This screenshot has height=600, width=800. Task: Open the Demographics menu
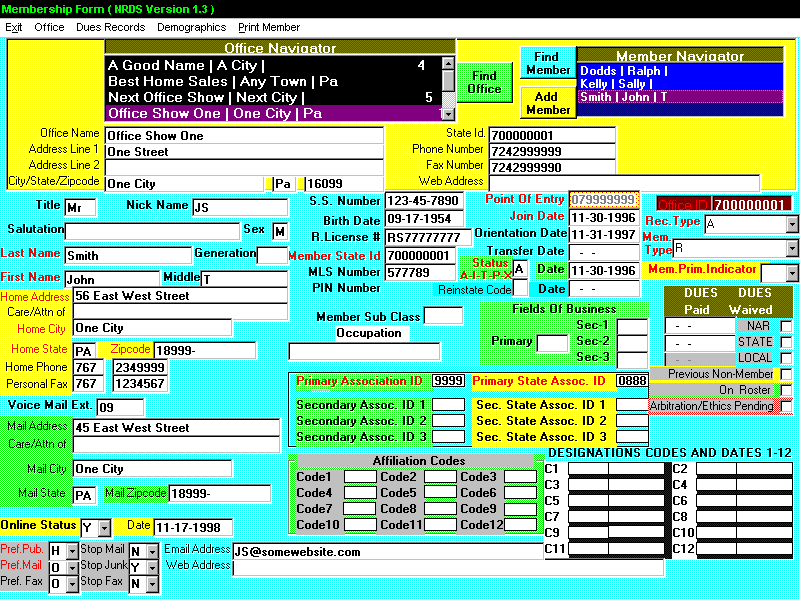pos(191,27)
